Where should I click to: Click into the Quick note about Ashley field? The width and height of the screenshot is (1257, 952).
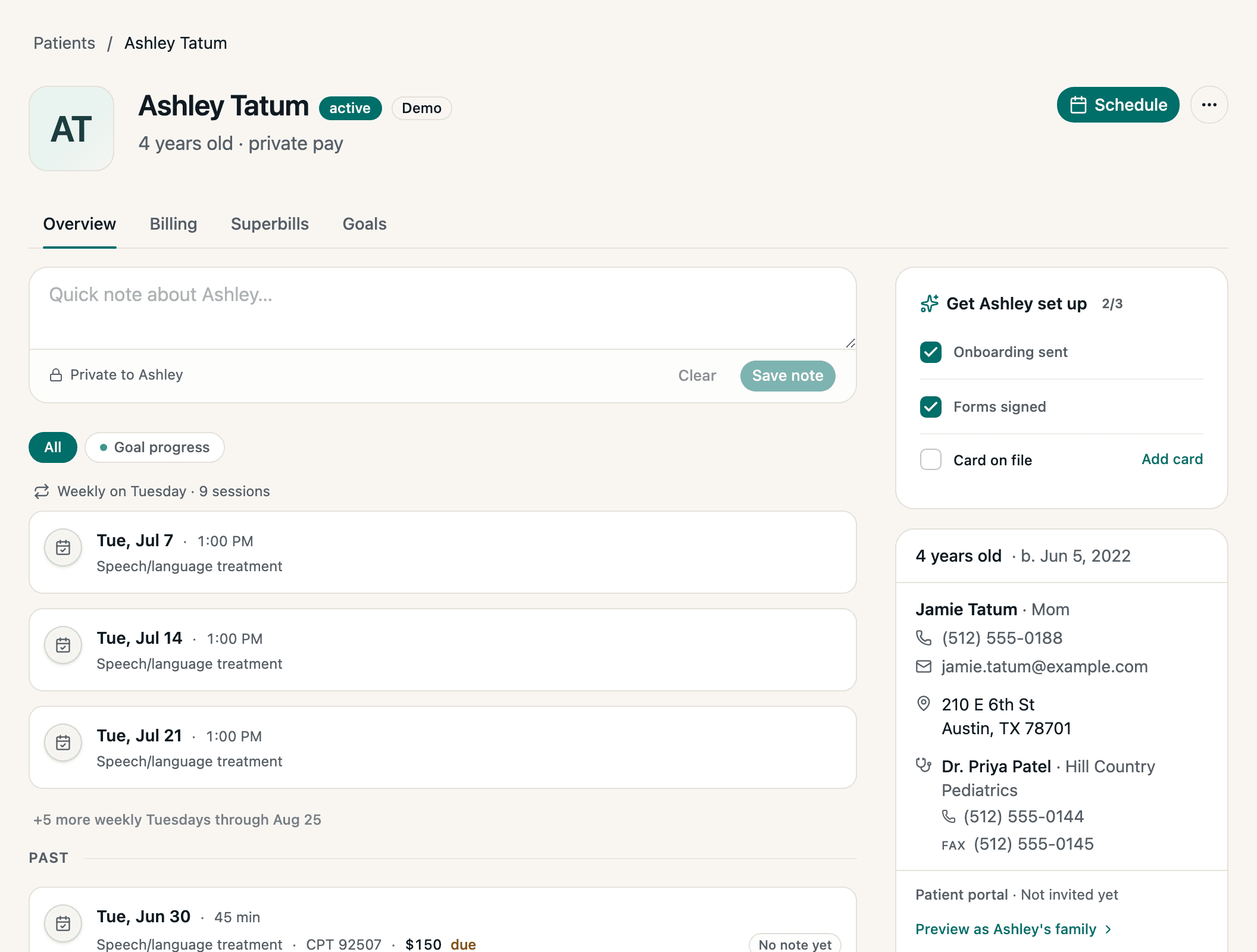coord(443,308)
